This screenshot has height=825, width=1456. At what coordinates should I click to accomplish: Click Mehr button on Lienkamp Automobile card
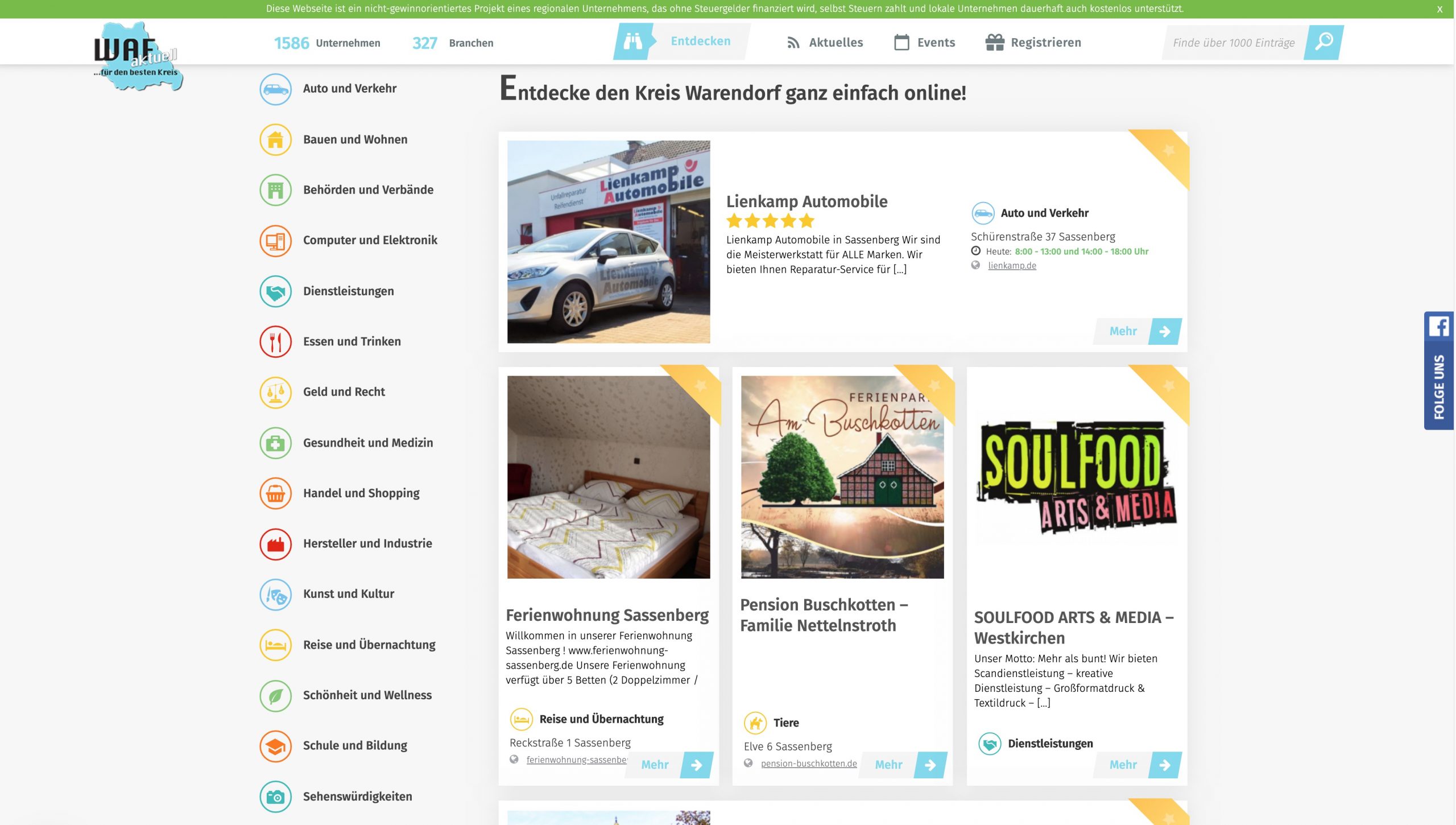click(1137, 331)
